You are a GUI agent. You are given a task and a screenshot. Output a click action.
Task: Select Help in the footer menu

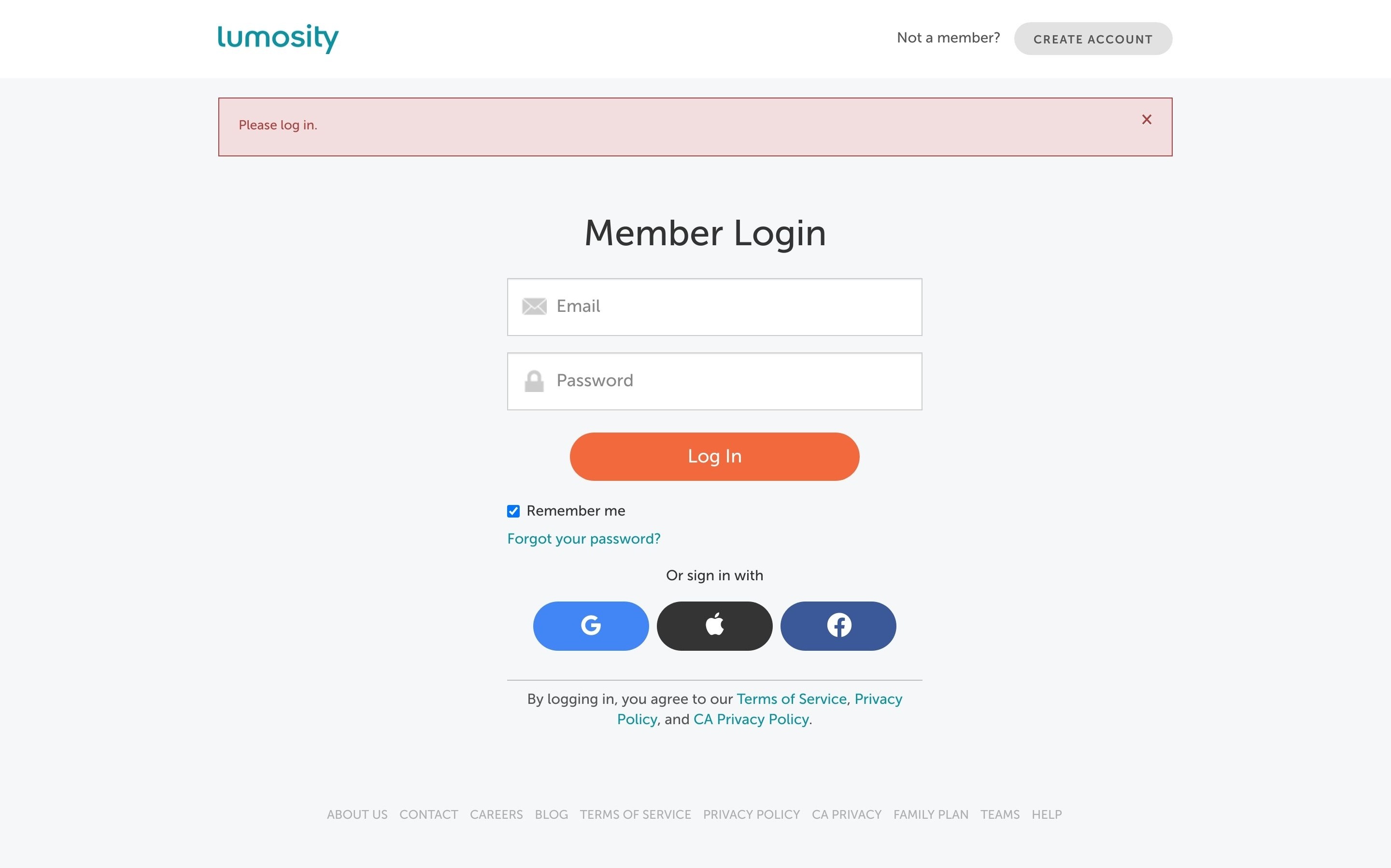[x=1047, y=814]
